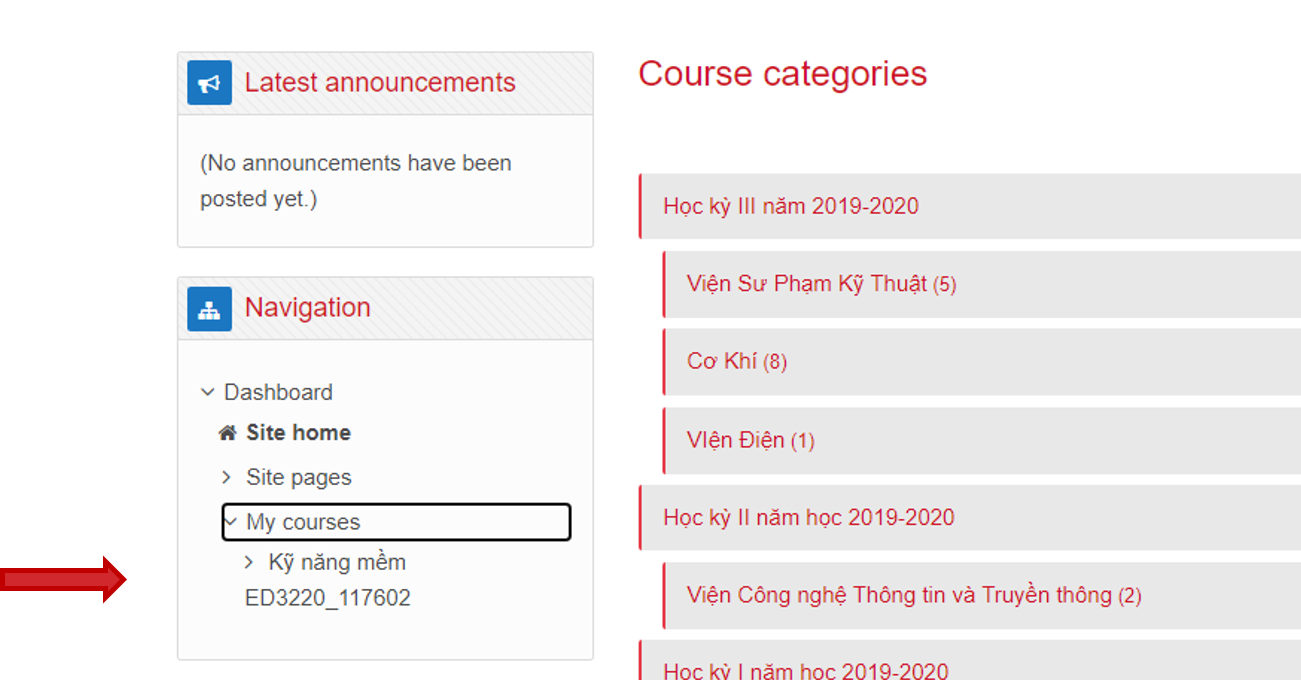Open Viện Sư Phạm Kỹ Thuật category
The height and width of the screenshot is (680, 1301).
tap(806, 284)
